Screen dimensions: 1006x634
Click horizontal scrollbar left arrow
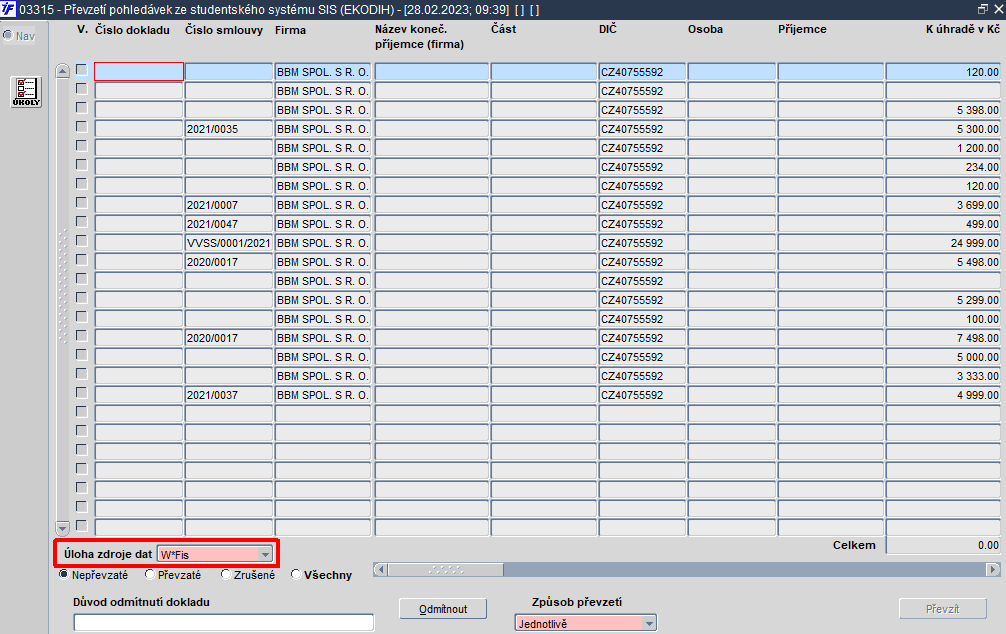(380, 569)
